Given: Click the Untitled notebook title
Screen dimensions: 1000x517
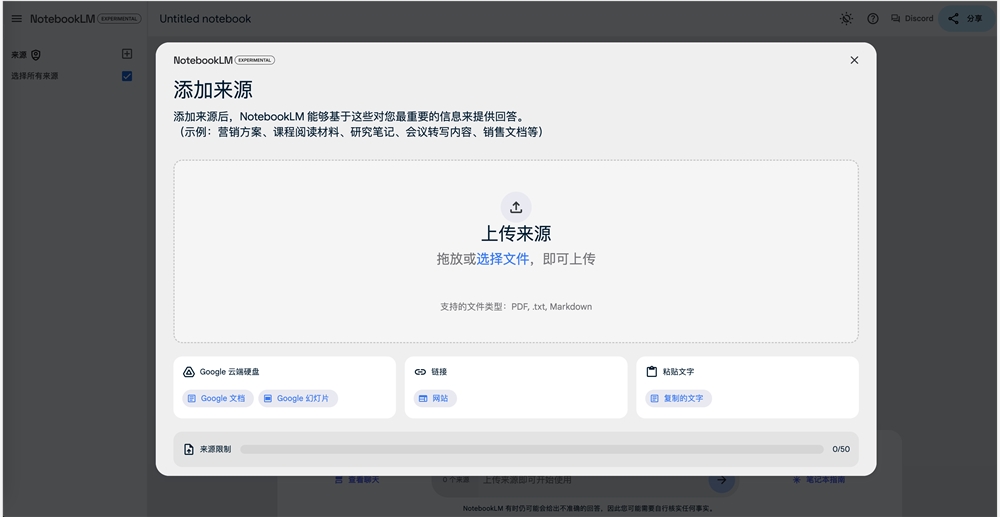Looking at the screenshot, I should [x=205, y=18].
